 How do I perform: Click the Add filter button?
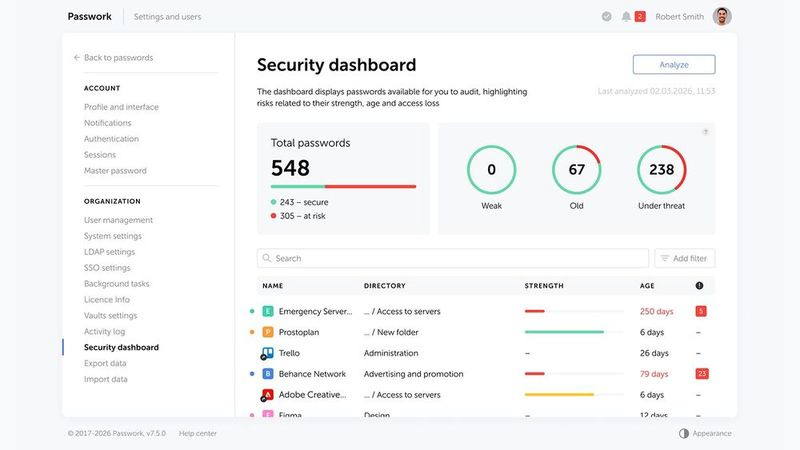[x=685, y=258]
